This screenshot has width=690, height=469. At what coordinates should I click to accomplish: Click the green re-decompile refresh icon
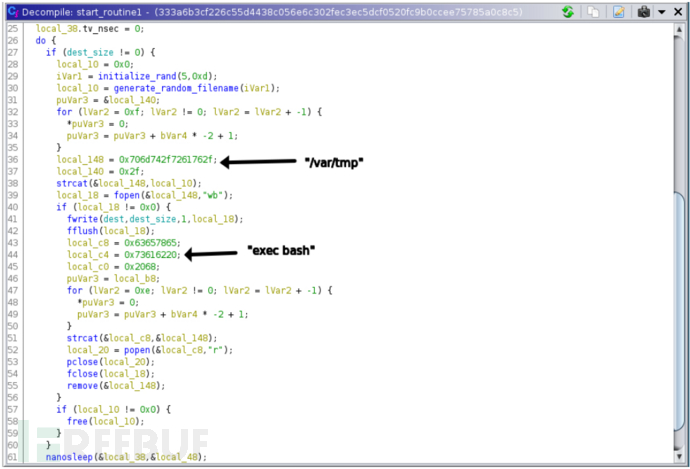pos(568,12)
